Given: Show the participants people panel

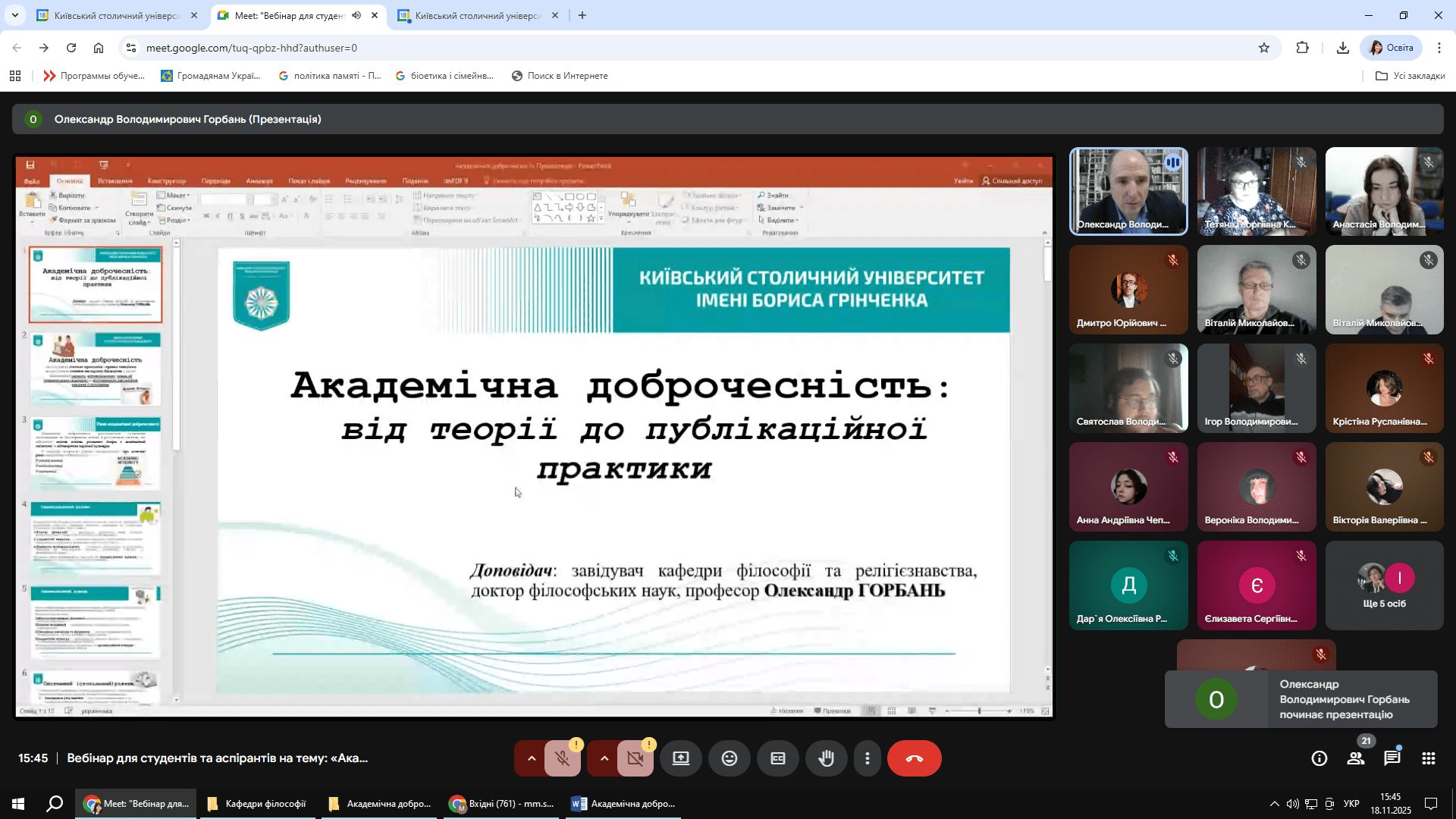Looking at the screenshot, I should (1355, 758).
